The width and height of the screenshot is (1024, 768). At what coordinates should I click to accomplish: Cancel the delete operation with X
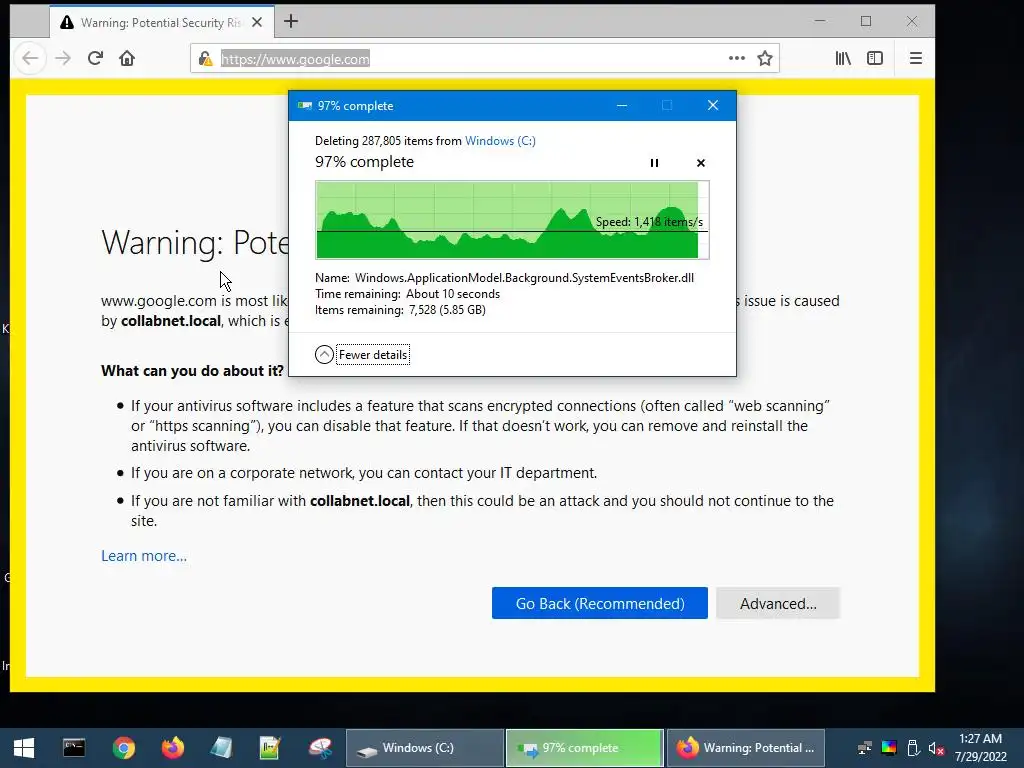click(701, 163)
